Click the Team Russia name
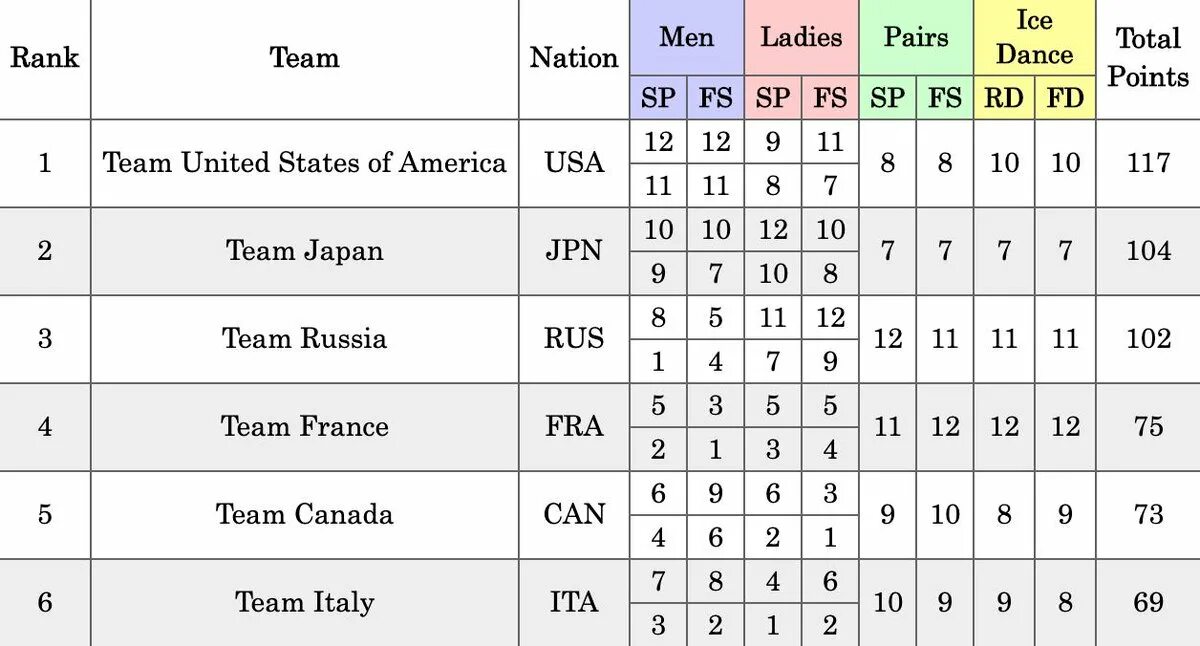 (x=305, y=338)
